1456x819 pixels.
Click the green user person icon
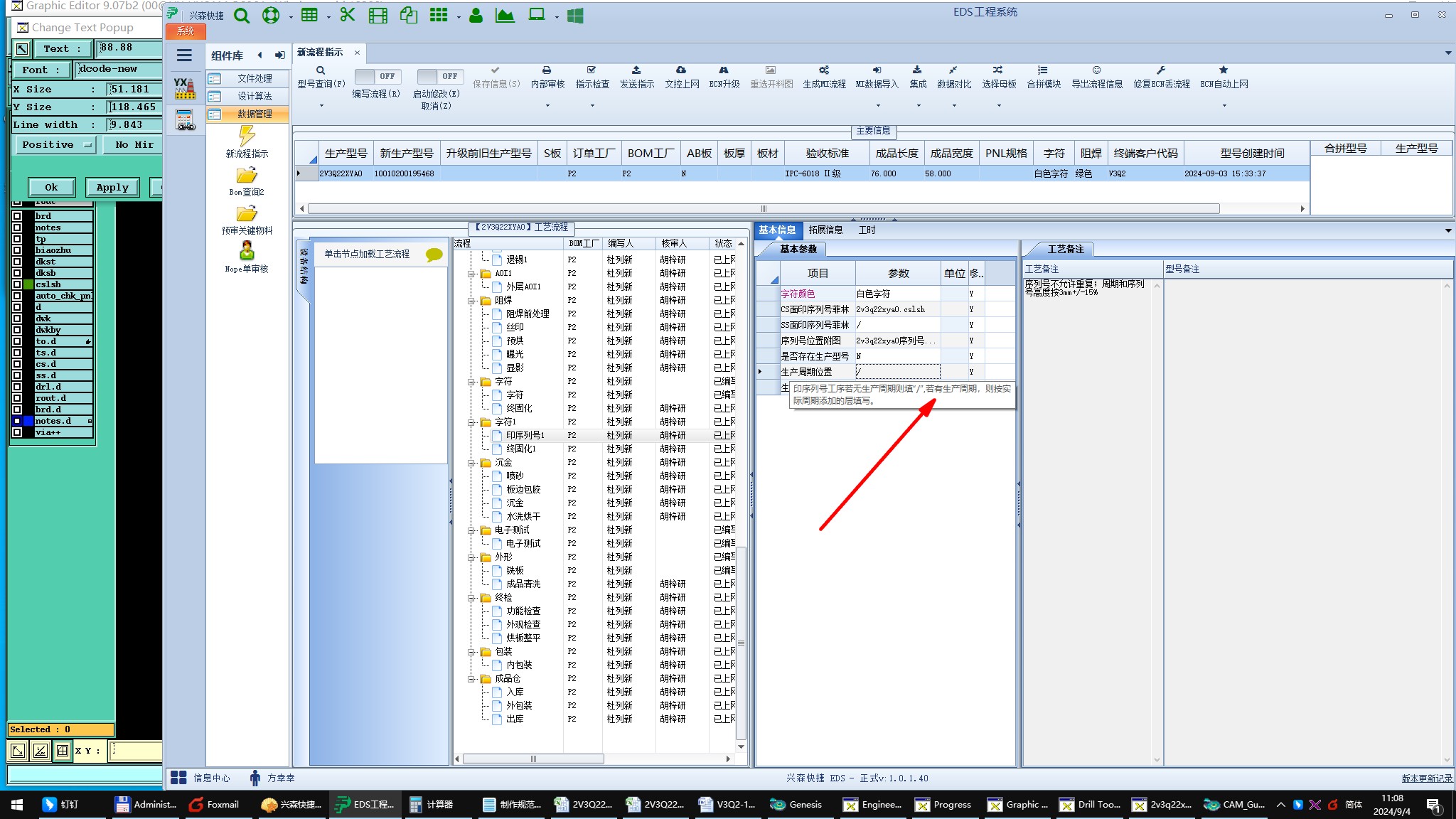point(476,16)
